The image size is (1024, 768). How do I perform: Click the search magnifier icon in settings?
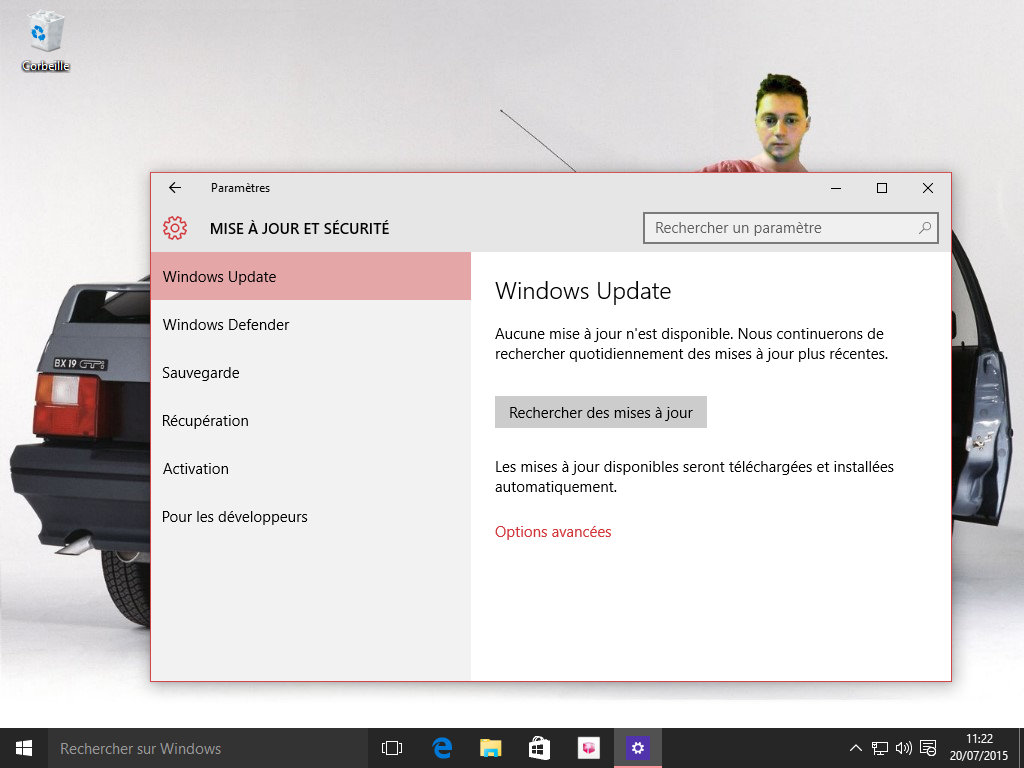point(925,228)
